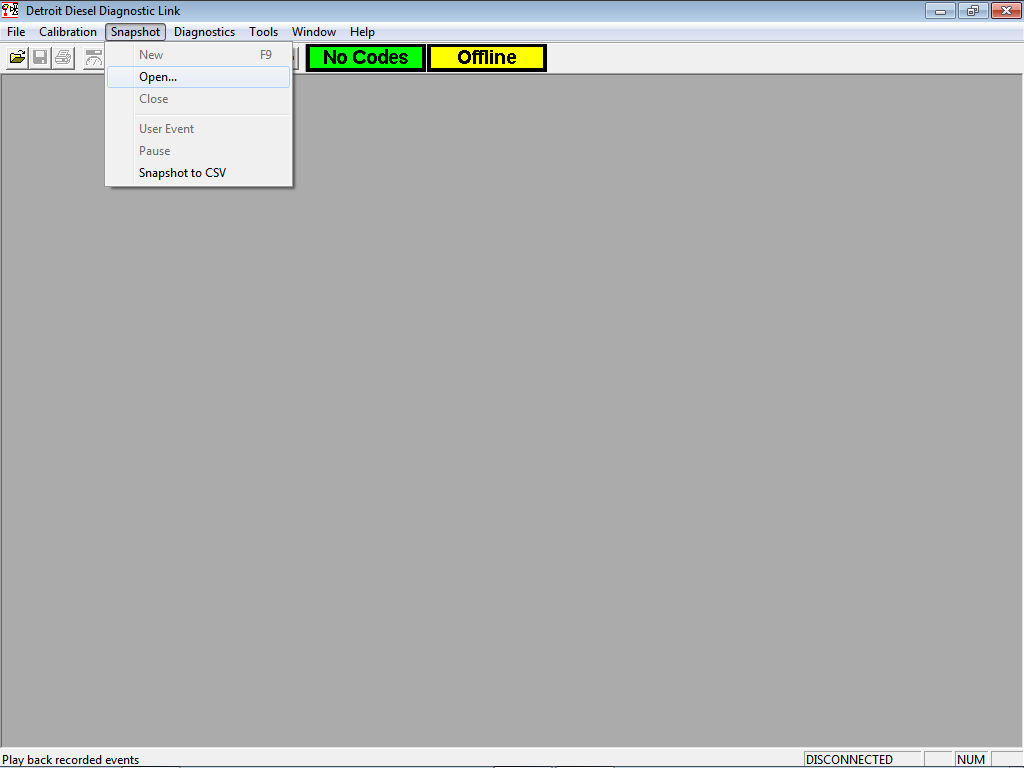The width and height of the screenshot is (1024, 768).
Task: Open the Help menu
Action: pyautogui.click(x=362, y=31)
